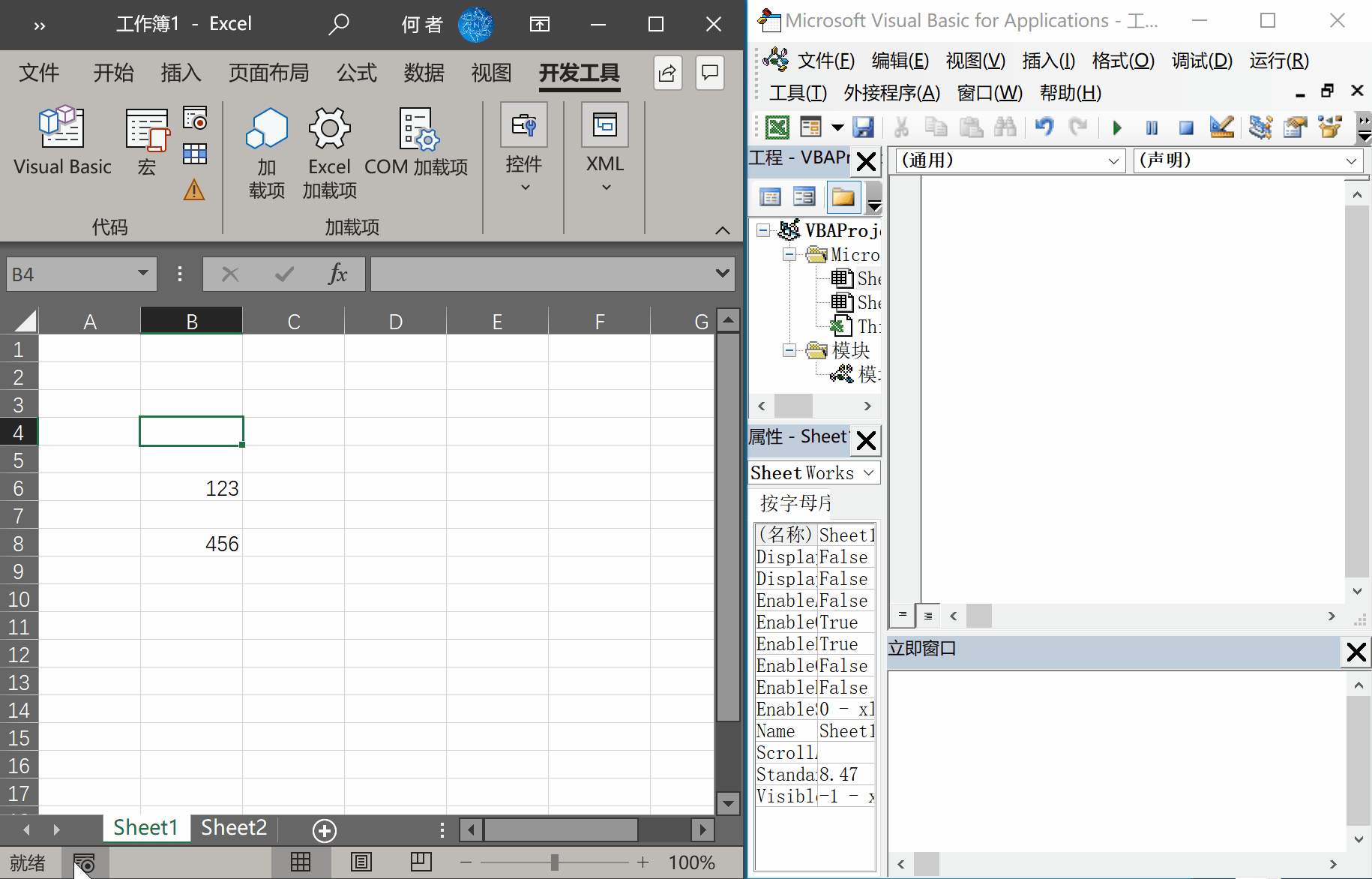Open Comments speech-bubble icon in Excel
The width and height of the screenshot is (1372, 879).
click(x=709, y=73)
